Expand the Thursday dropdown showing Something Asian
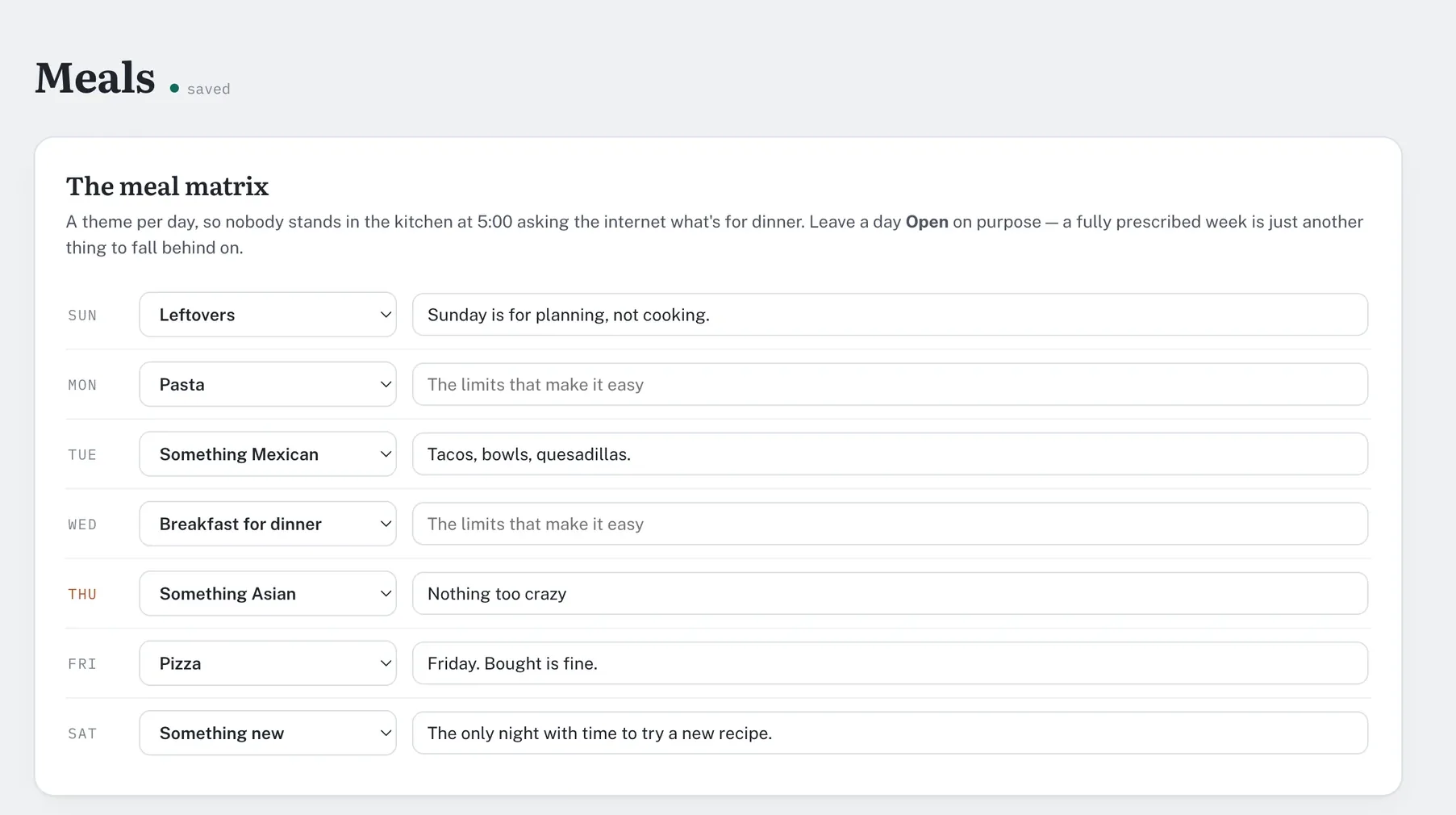Image resolution: width=1456 pixels, height=815 pixels. [268, 594]
